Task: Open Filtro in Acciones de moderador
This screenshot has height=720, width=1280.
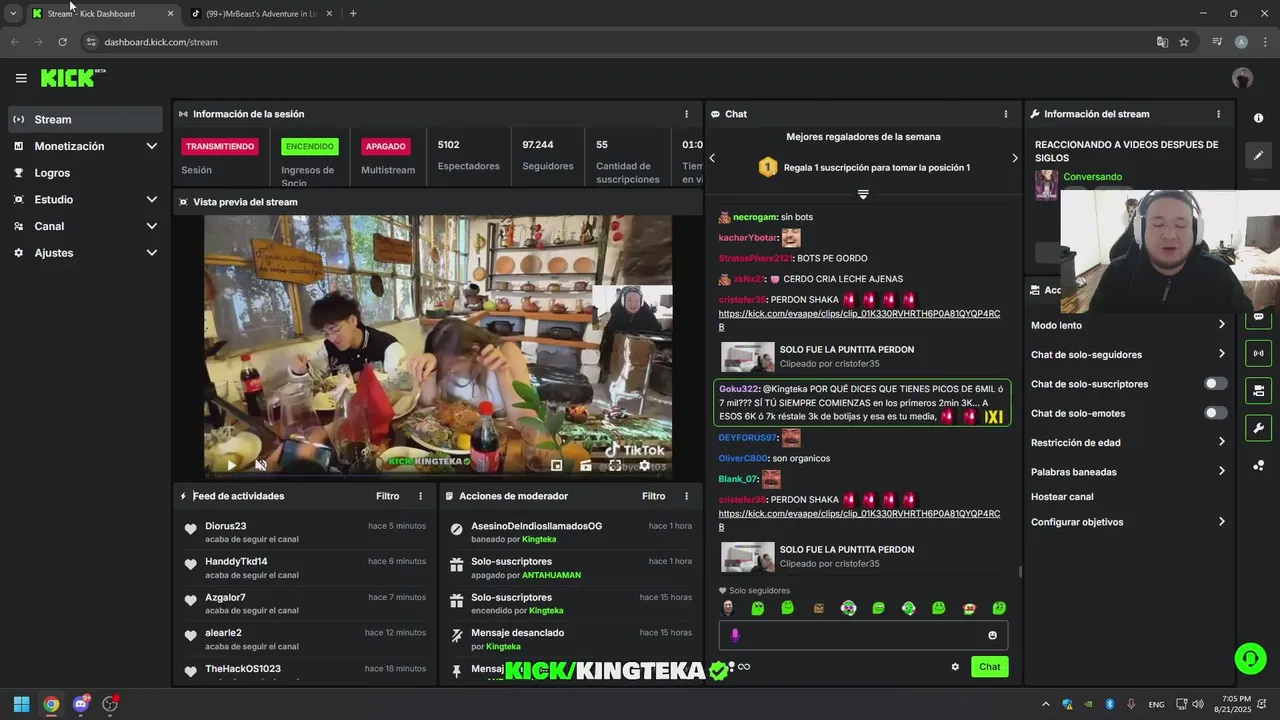Action: click(x=653, y=496)
